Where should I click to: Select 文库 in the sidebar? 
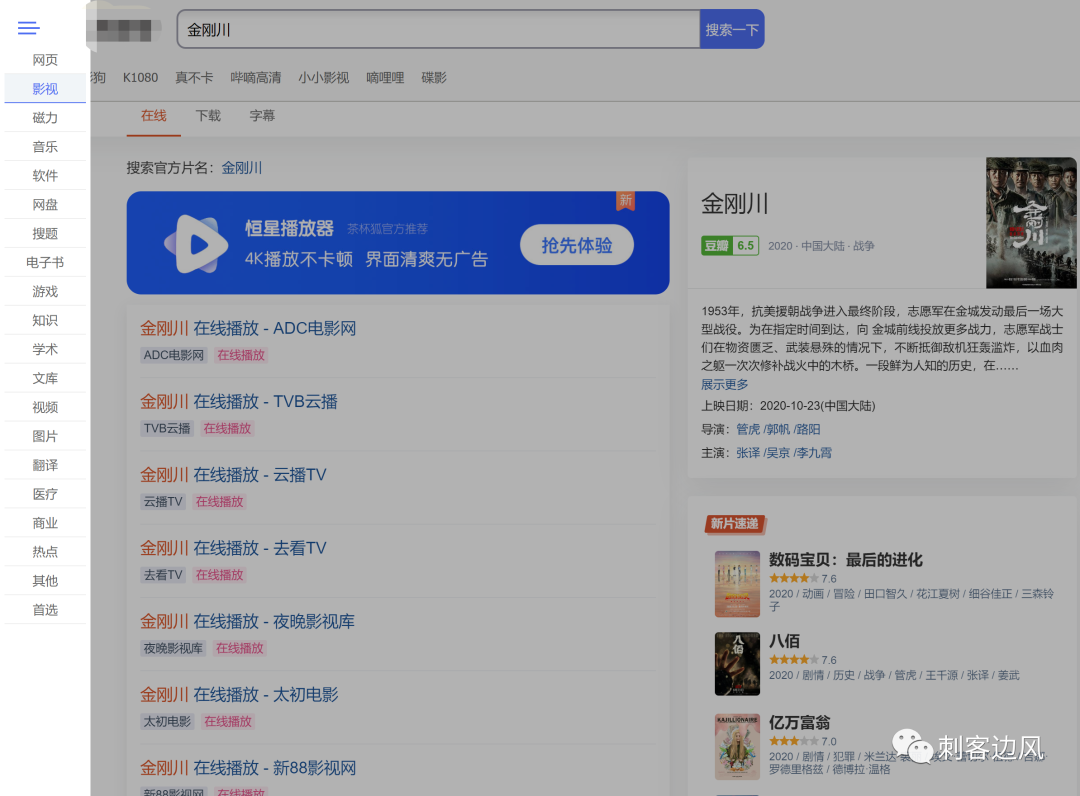(45, 378)
